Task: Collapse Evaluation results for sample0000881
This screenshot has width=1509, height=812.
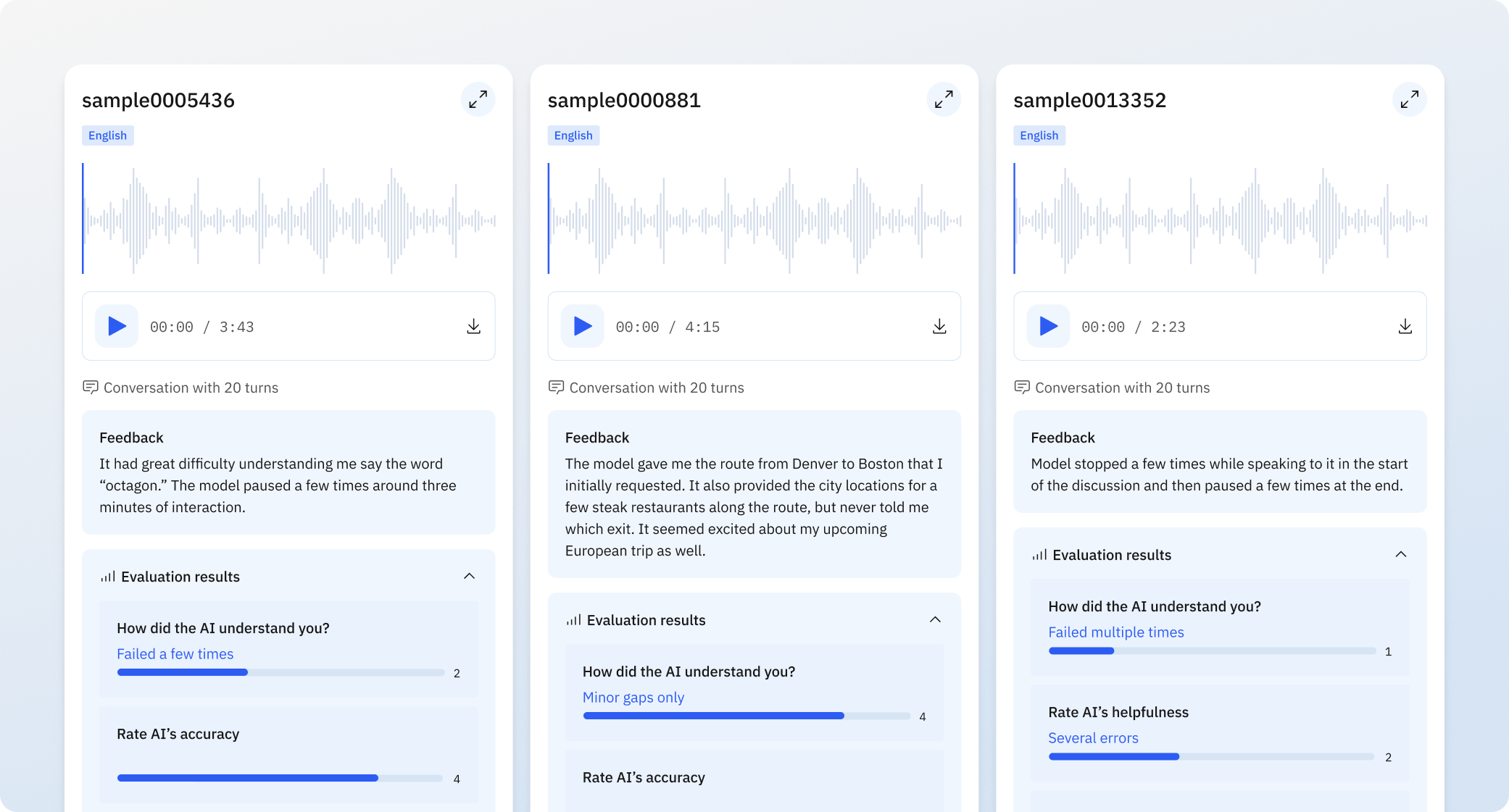Action: (x=935, y=620)
